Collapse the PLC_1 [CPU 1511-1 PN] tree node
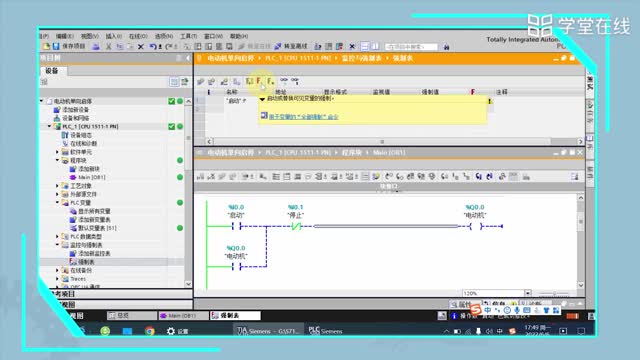The width and height of the screenshot is (640, 360). point(49,127)
